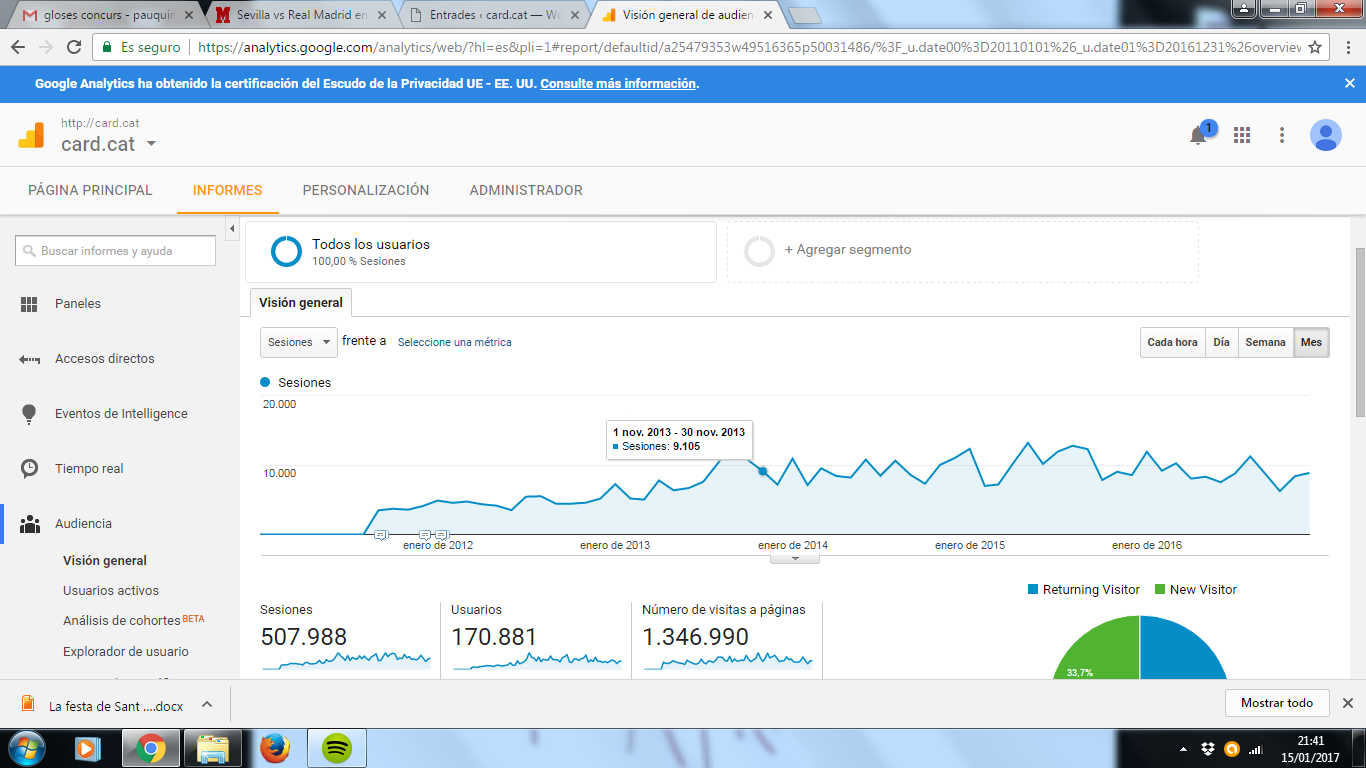Open the ADMINISTRADOR tab
The image size is (1366, 768).
tap(526, 190)
